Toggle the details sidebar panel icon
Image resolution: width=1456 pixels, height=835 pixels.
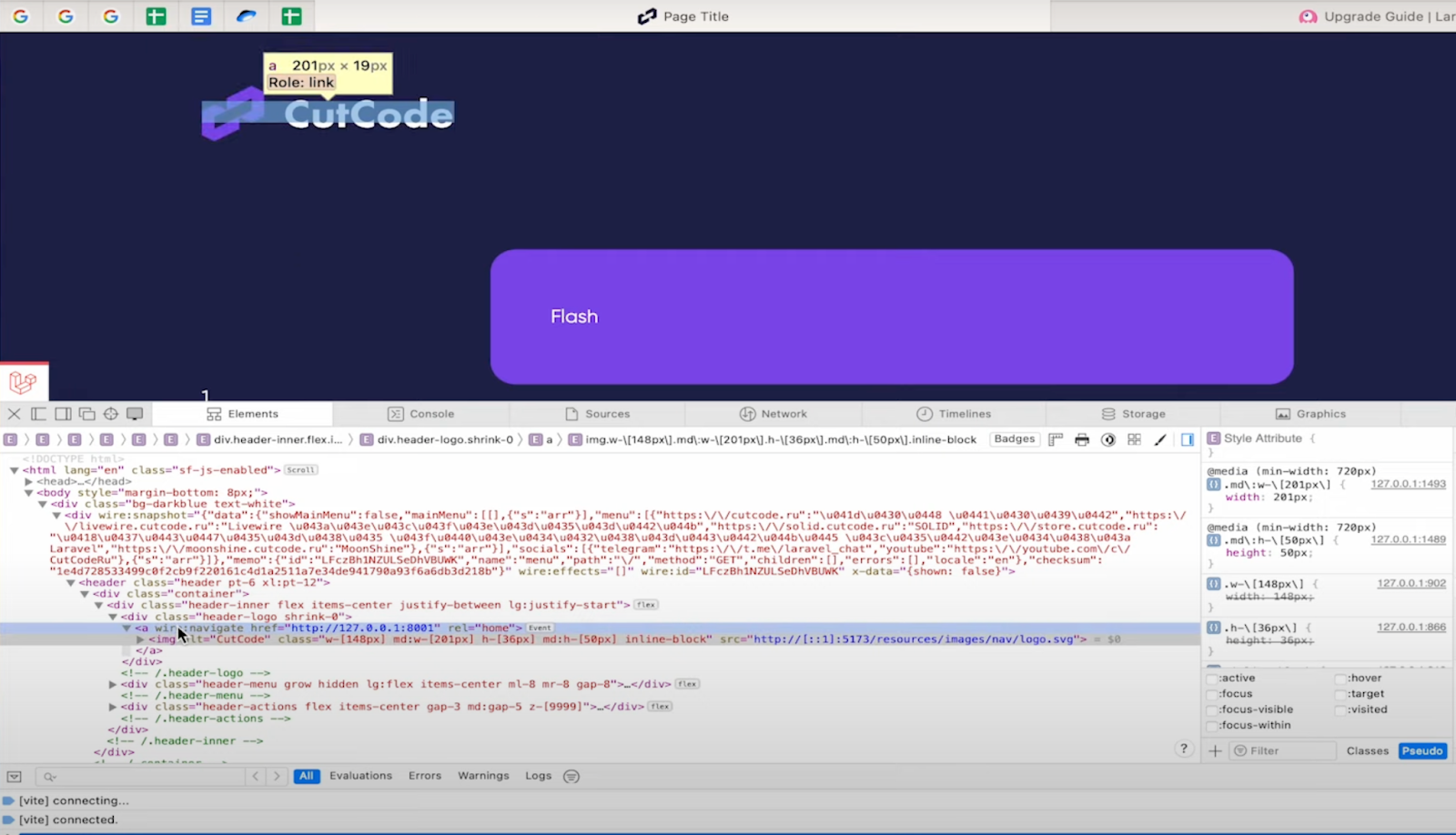[x=1188, y=439]
